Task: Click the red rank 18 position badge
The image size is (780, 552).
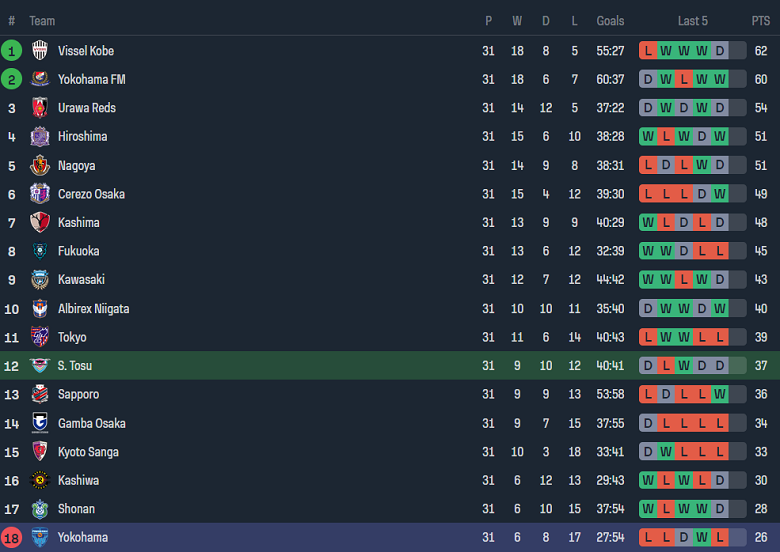Action: point(12,538)
